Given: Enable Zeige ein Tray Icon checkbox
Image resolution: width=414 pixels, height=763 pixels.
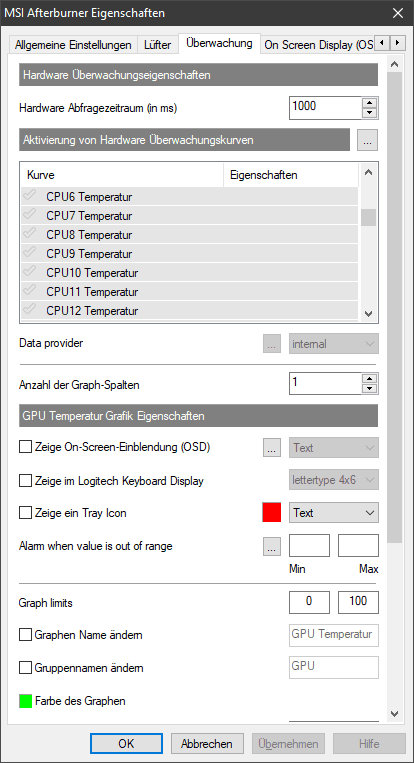Looking at the screenshot, I should (x=25, y=513).
